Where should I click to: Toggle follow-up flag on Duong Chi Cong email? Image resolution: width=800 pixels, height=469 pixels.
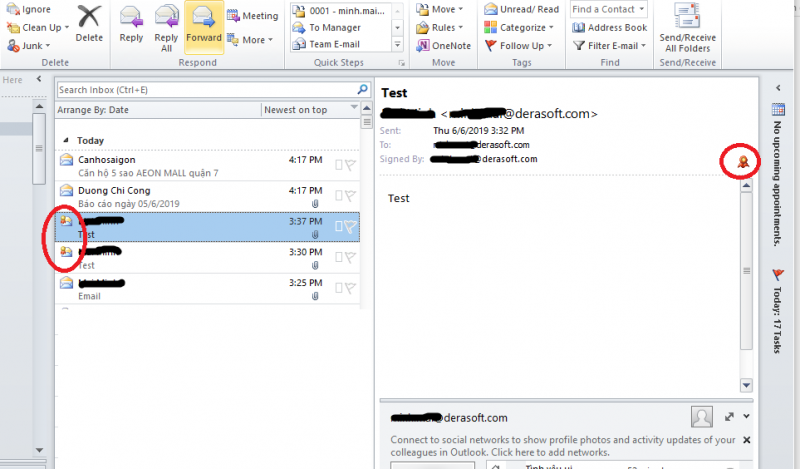coord(351,195)
